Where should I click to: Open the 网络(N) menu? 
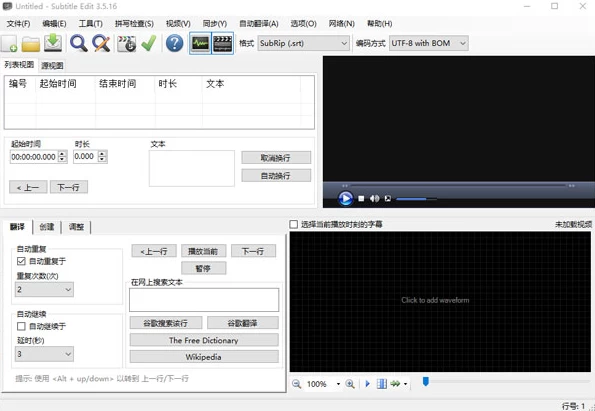tap(342, 24)
